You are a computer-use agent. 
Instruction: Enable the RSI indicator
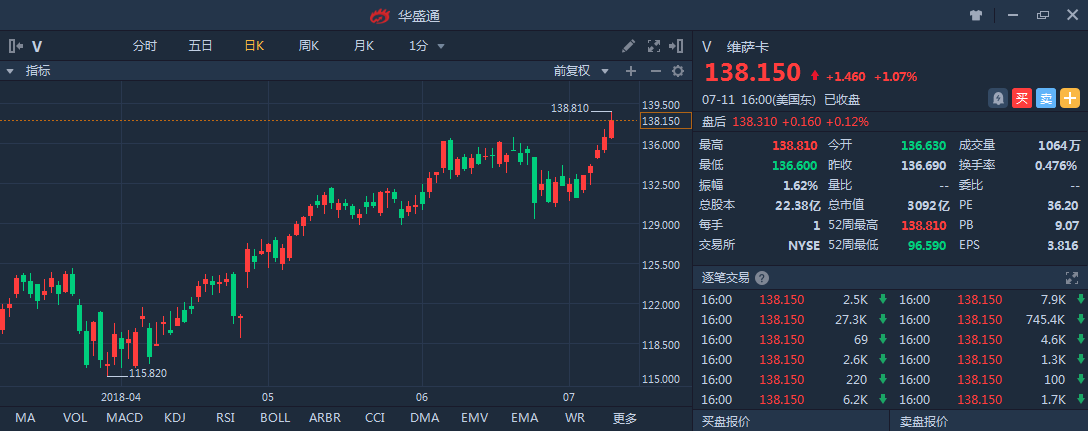[225, 418]
